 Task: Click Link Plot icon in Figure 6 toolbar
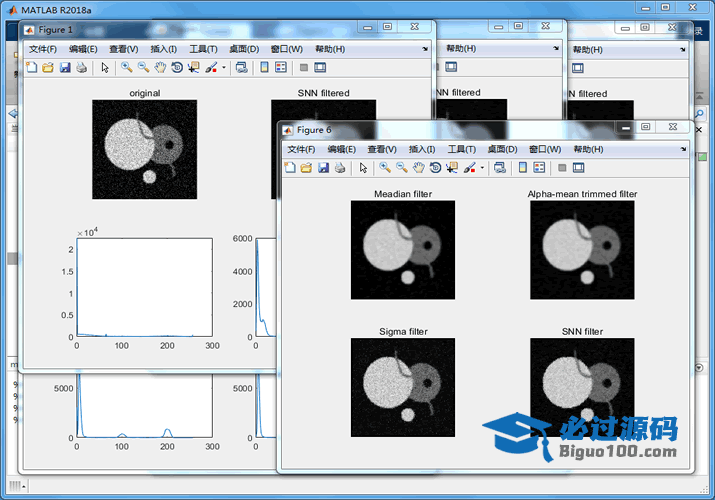(x=497, y=168)
